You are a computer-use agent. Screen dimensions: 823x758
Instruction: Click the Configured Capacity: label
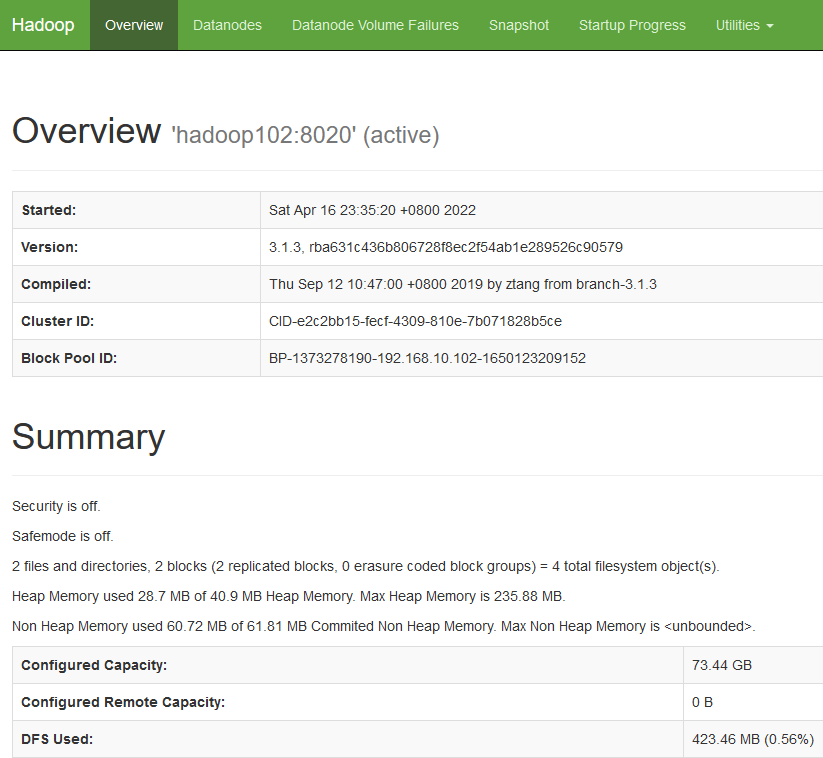94,666
